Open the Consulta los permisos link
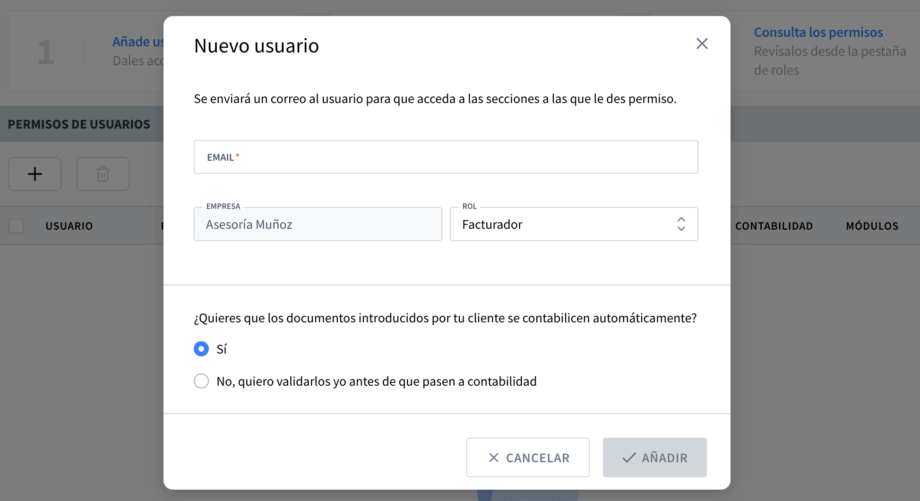 point(818,32)
